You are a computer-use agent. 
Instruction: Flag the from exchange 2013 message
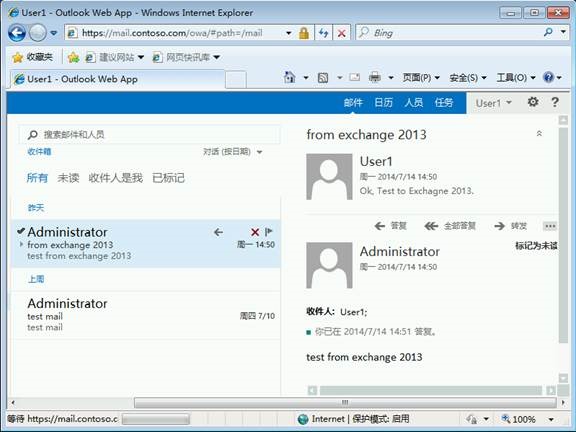click(269, 231)
